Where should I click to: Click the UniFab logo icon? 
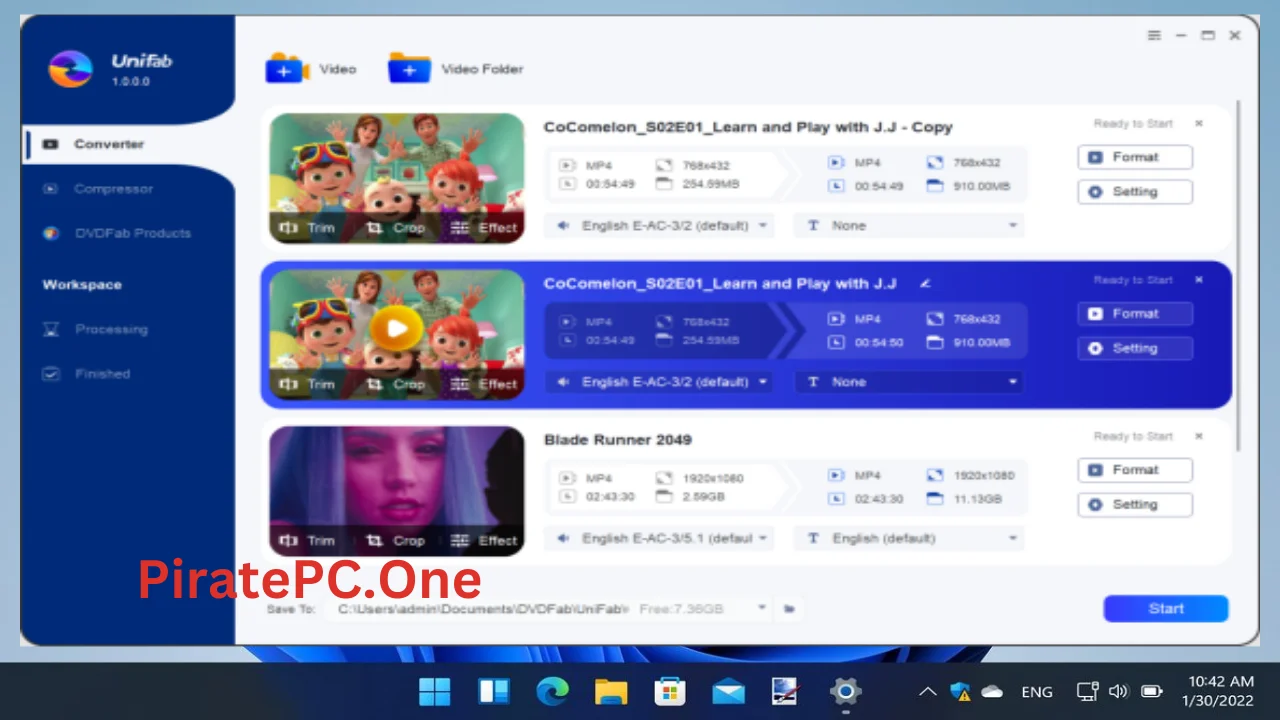tap(70, 69)
